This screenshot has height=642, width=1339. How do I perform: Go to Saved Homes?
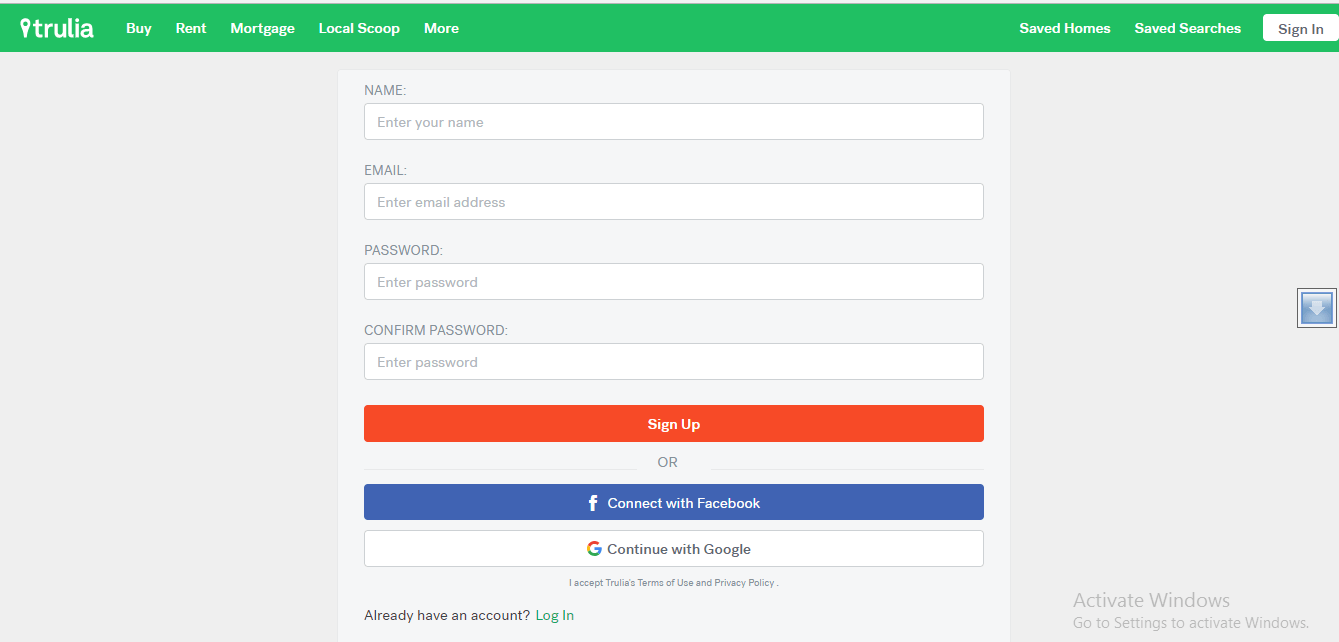point(1065,28)
